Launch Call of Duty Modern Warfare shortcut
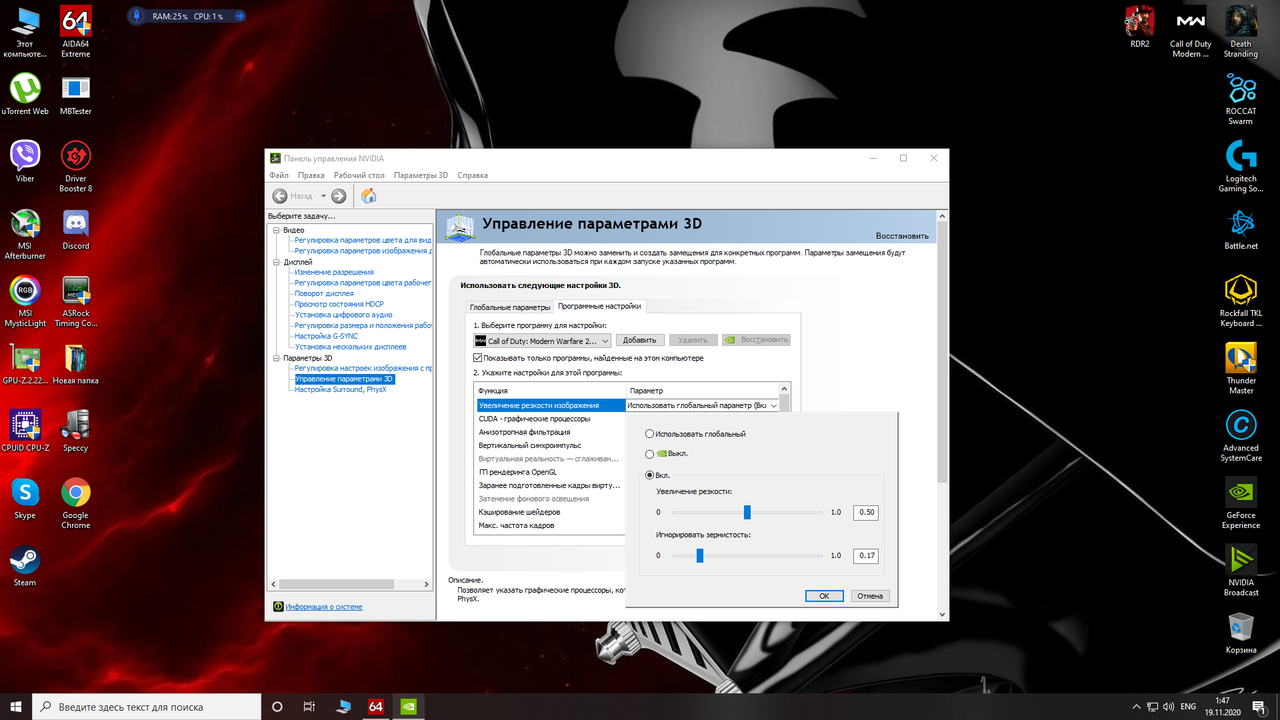 point(1191,30)
